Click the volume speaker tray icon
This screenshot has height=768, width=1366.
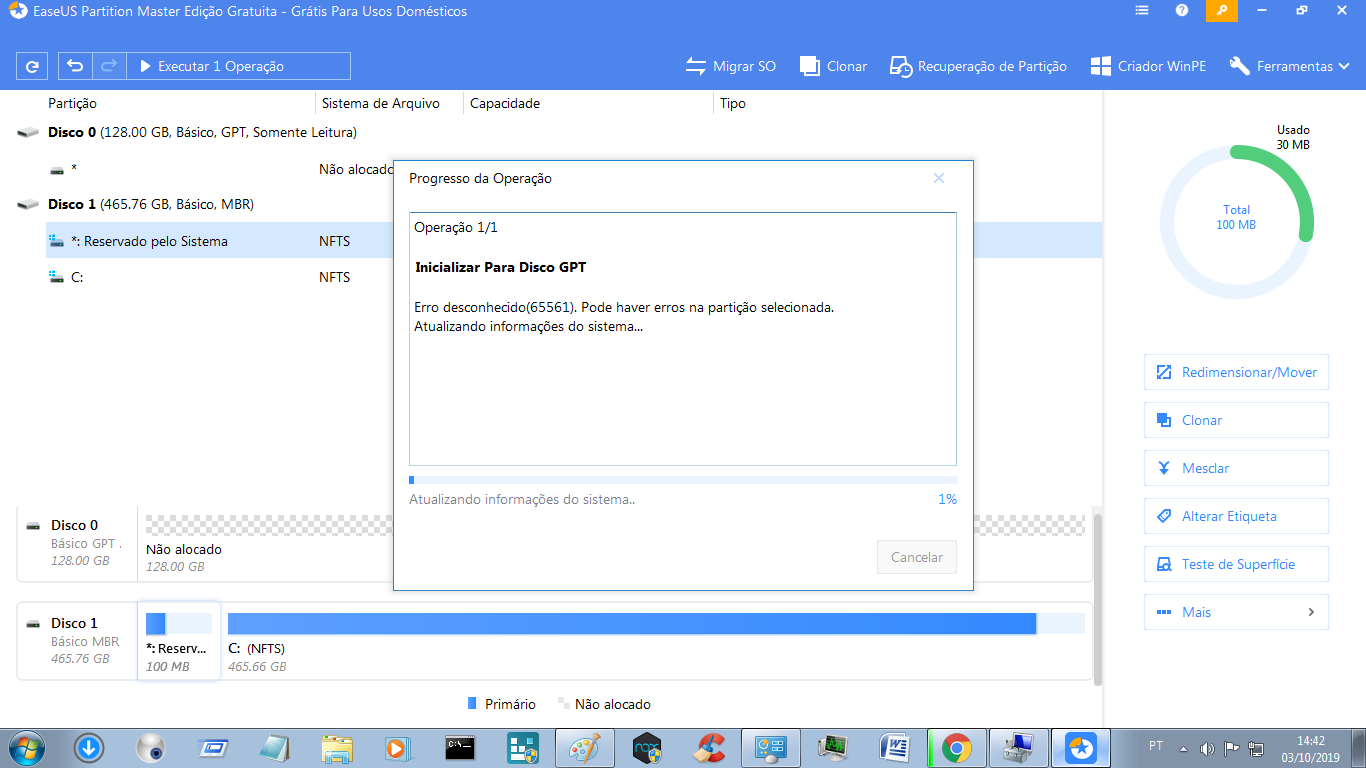coord(1207,748)
